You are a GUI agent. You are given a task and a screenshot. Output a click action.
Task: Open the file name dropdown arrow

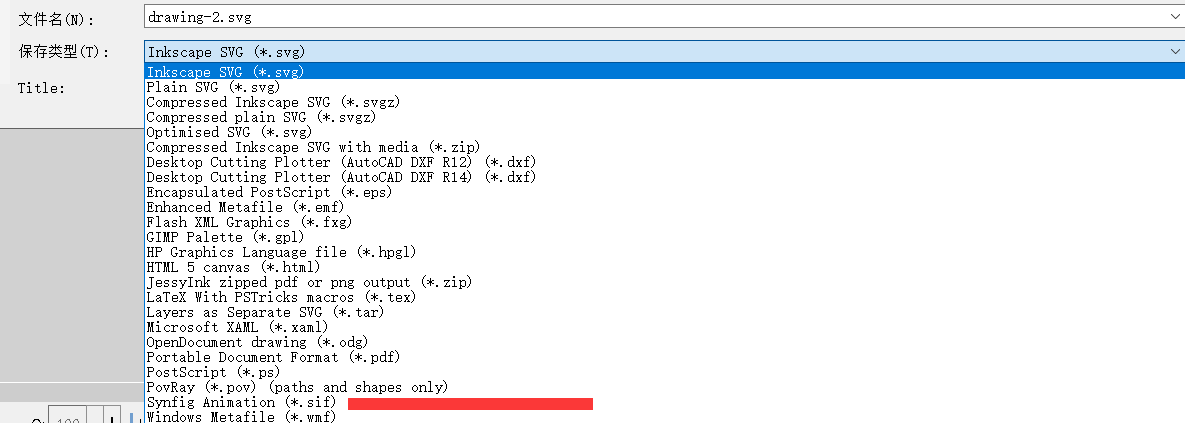(1173, 16)
